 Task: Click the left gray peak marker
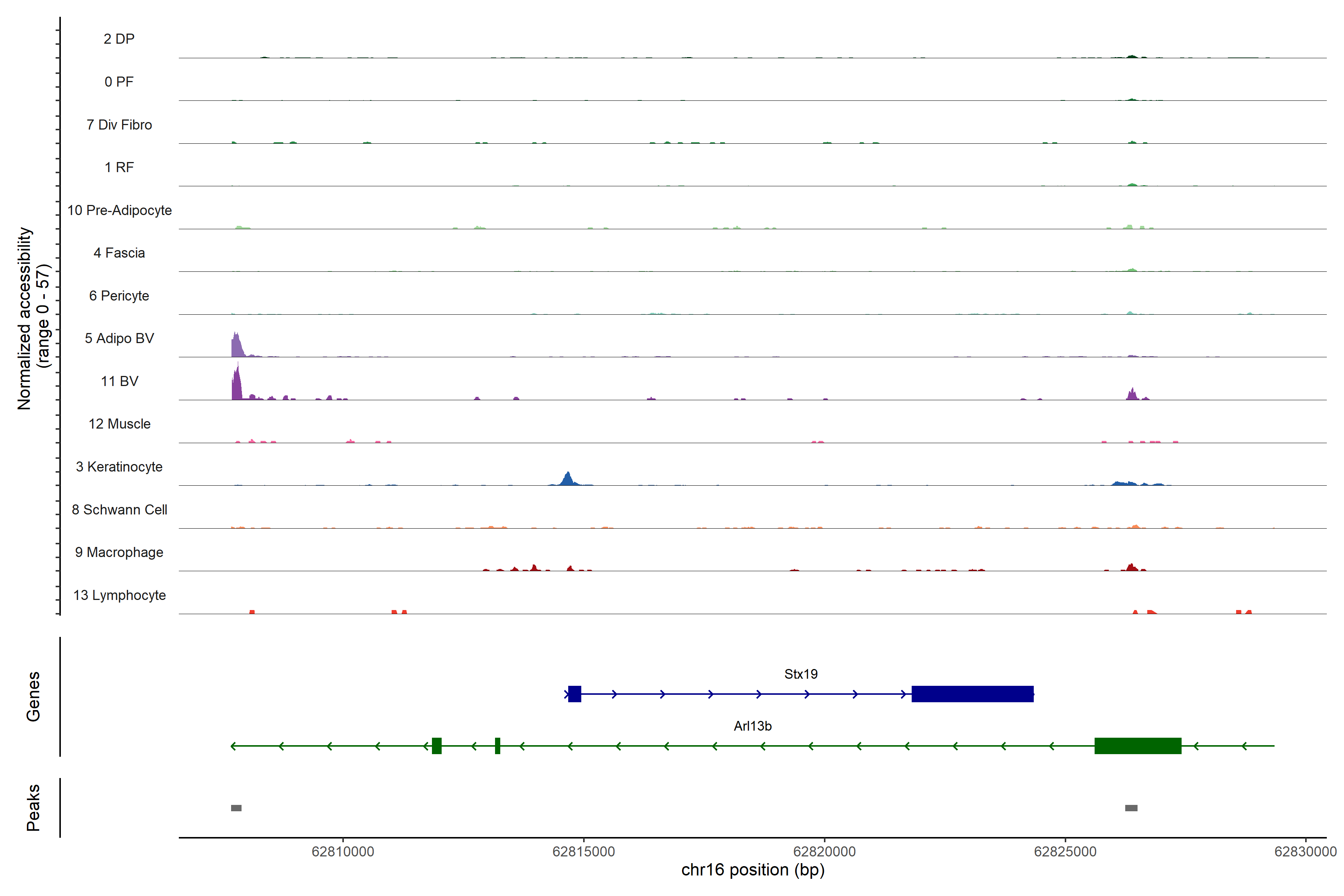[236, 808]
